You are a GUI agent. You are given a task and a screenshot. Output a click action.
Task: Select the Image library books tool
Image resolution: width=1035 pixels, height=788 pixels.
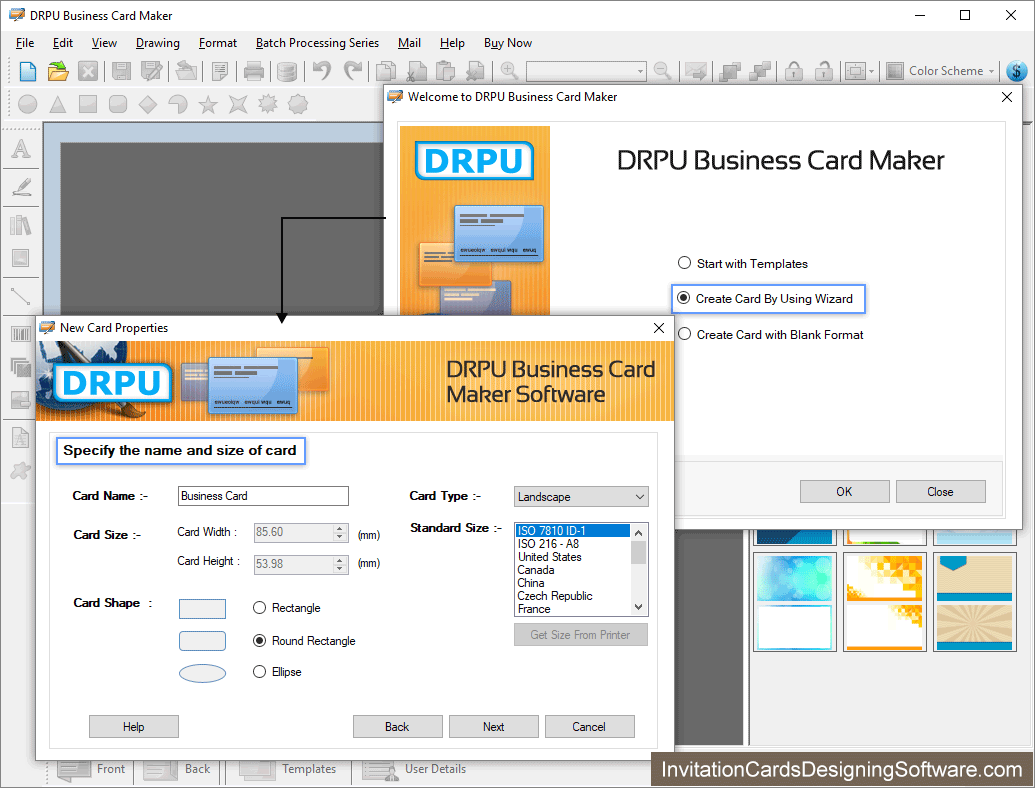(21, 225)
